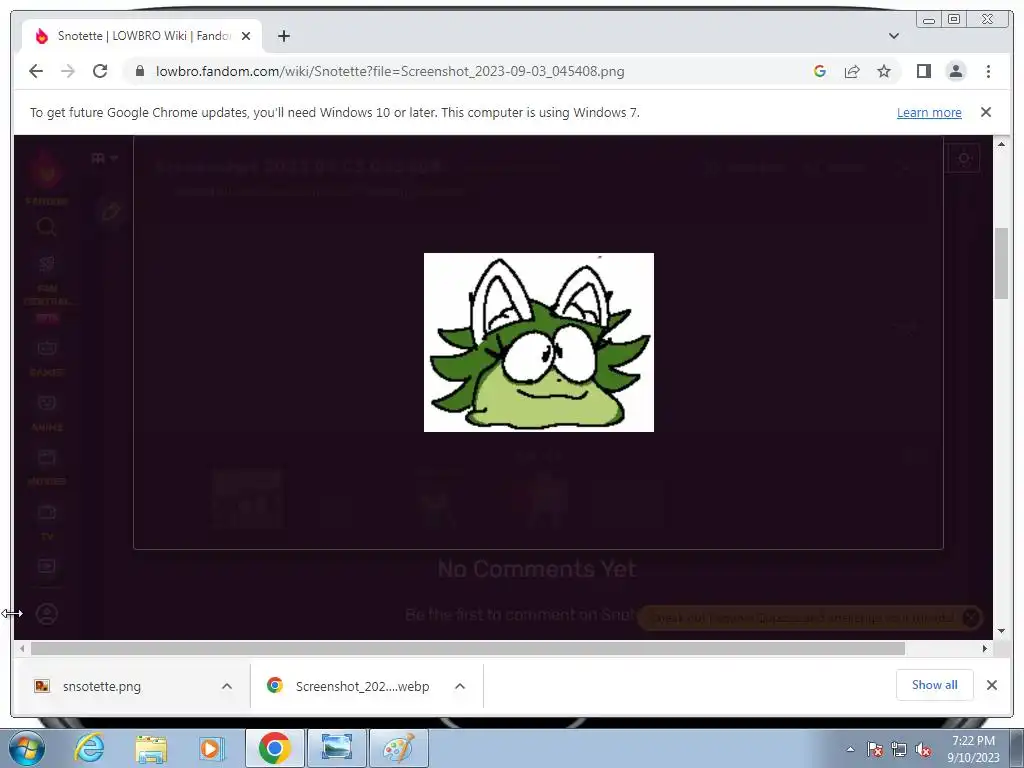Open the downloaded Screenshot_202....webp file

[349, 686]
